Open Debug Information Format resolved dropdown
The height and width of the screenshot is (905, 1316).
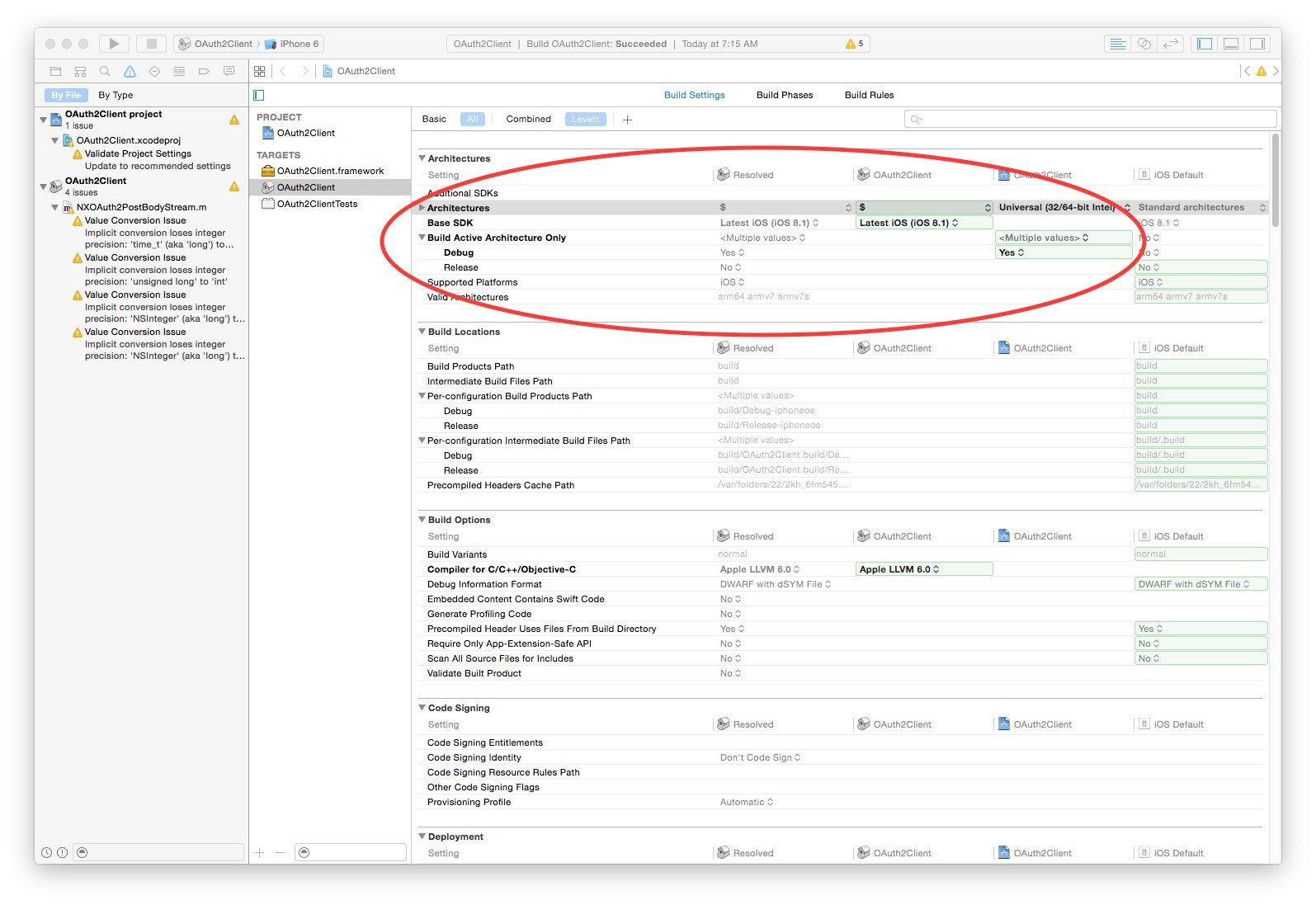(x=776, y=584)
